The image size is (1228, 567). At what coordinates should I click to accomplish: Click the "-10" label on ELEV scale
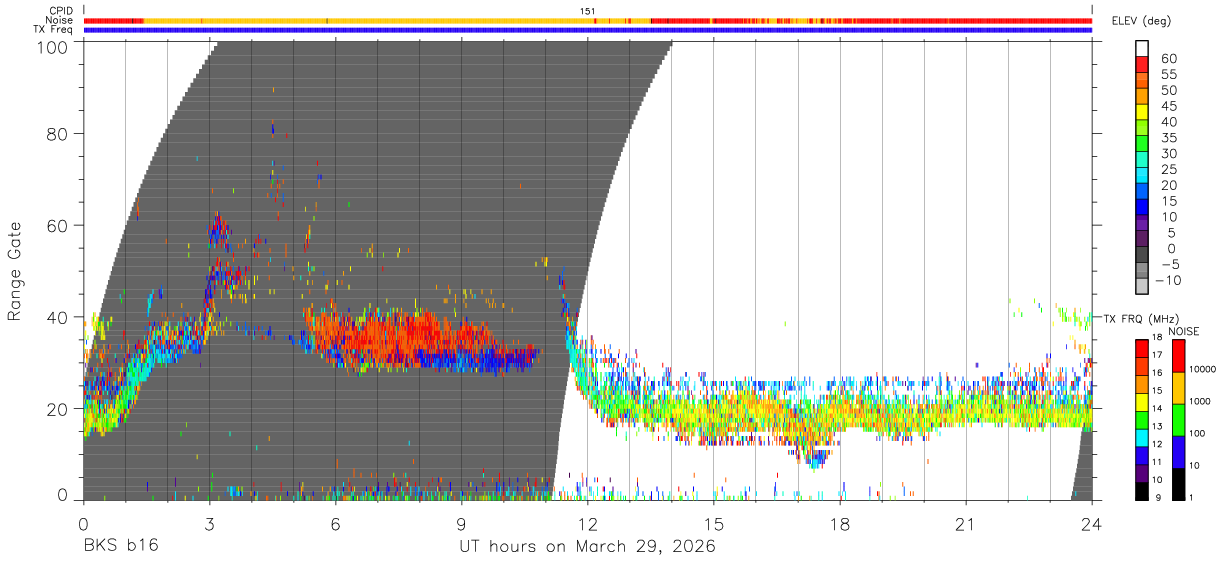coord(1168,280)
